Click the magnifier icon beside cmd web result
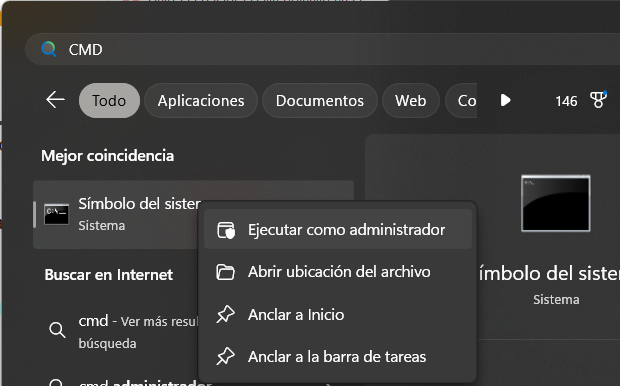620x386 pixels. click(57, 329)
